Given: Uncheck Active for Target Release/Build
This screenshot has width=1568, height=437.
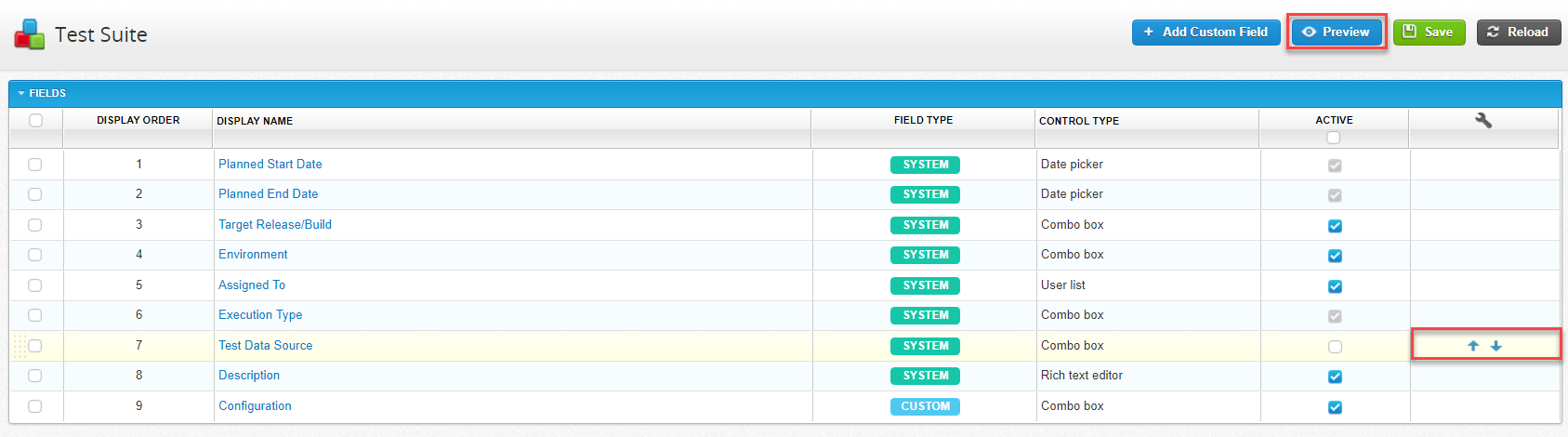Looking at the screenshot, I should tap(1336, 226).
